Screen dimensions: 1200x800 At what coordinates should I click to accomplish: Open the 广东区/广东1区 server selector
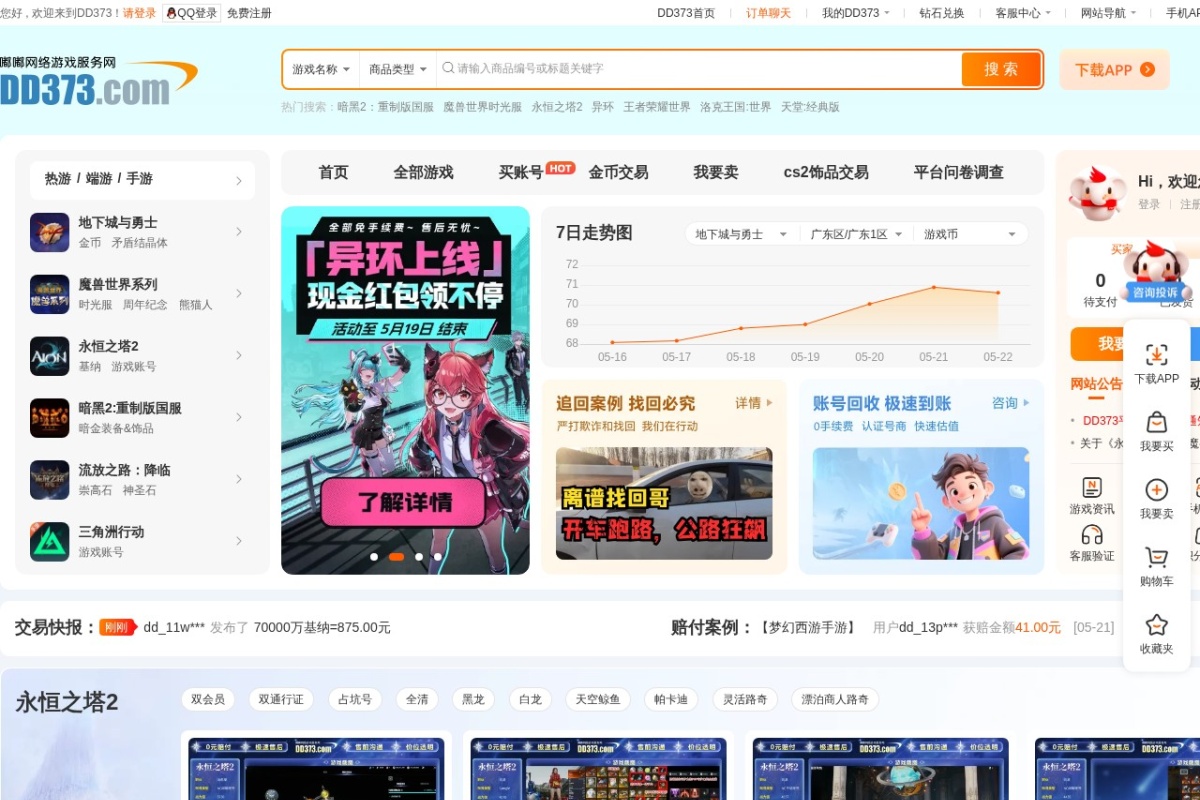(856, 234)
